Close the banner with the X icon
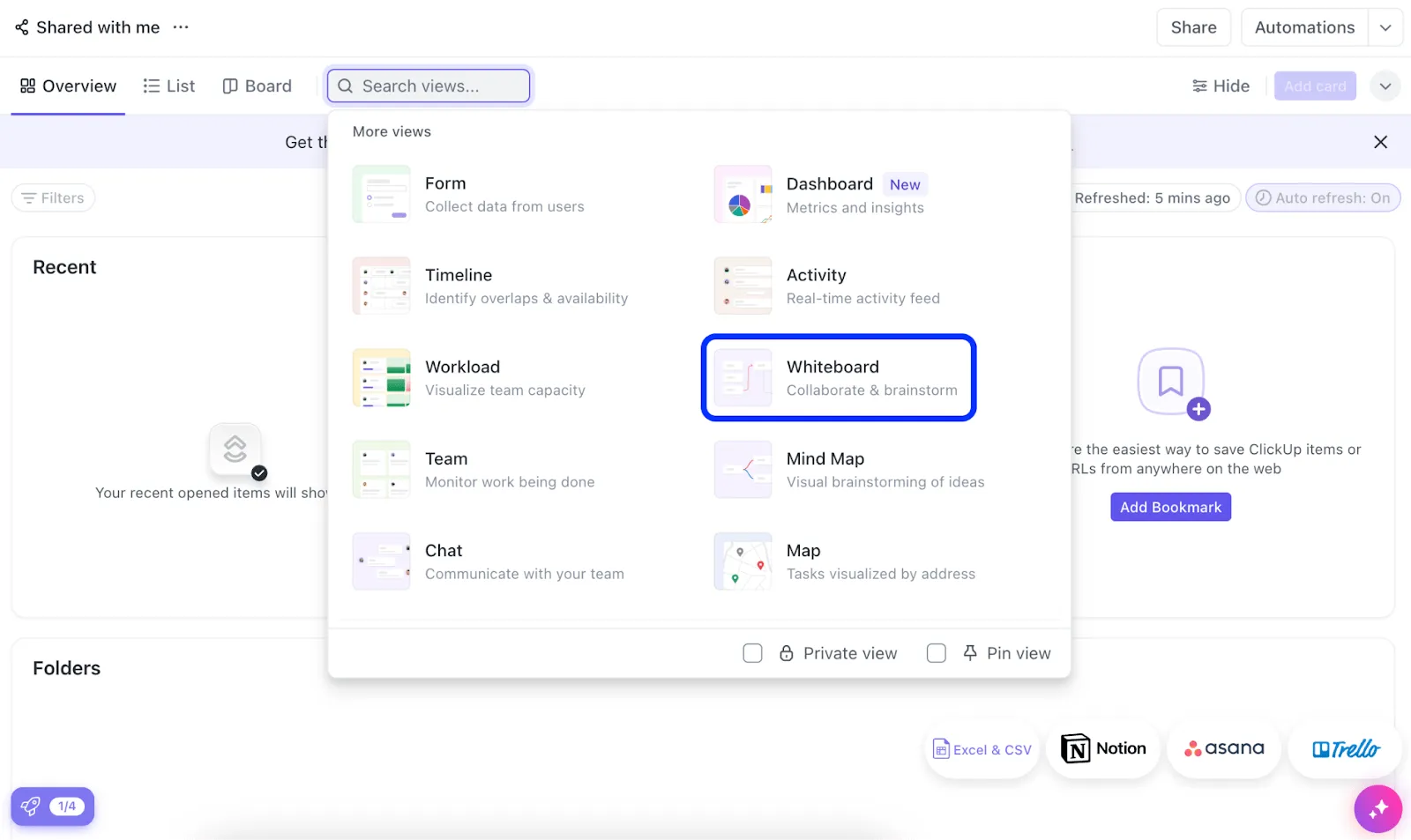The image size is (1411, 840). tap(1381, 142)
